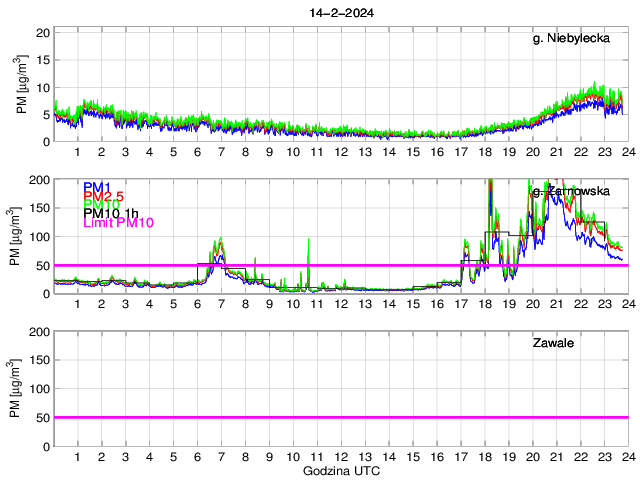Select hour 12 tick on the Zawale chart

(x=340, y=456)
